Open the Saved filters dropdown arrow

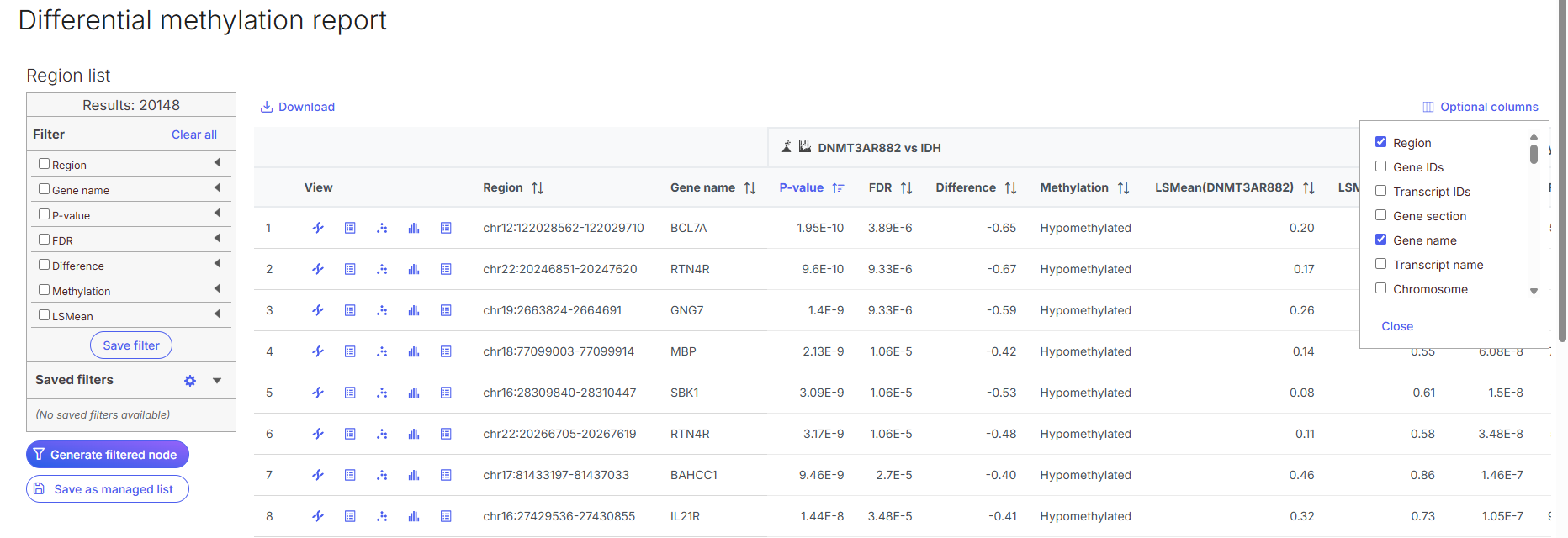[217, 381]
